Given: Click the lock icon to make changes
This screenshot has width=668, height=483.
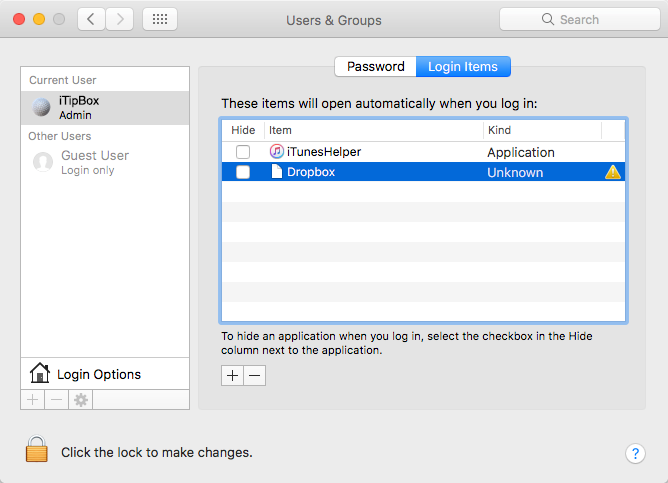Looking at the screenshot, I should point(37,451).
